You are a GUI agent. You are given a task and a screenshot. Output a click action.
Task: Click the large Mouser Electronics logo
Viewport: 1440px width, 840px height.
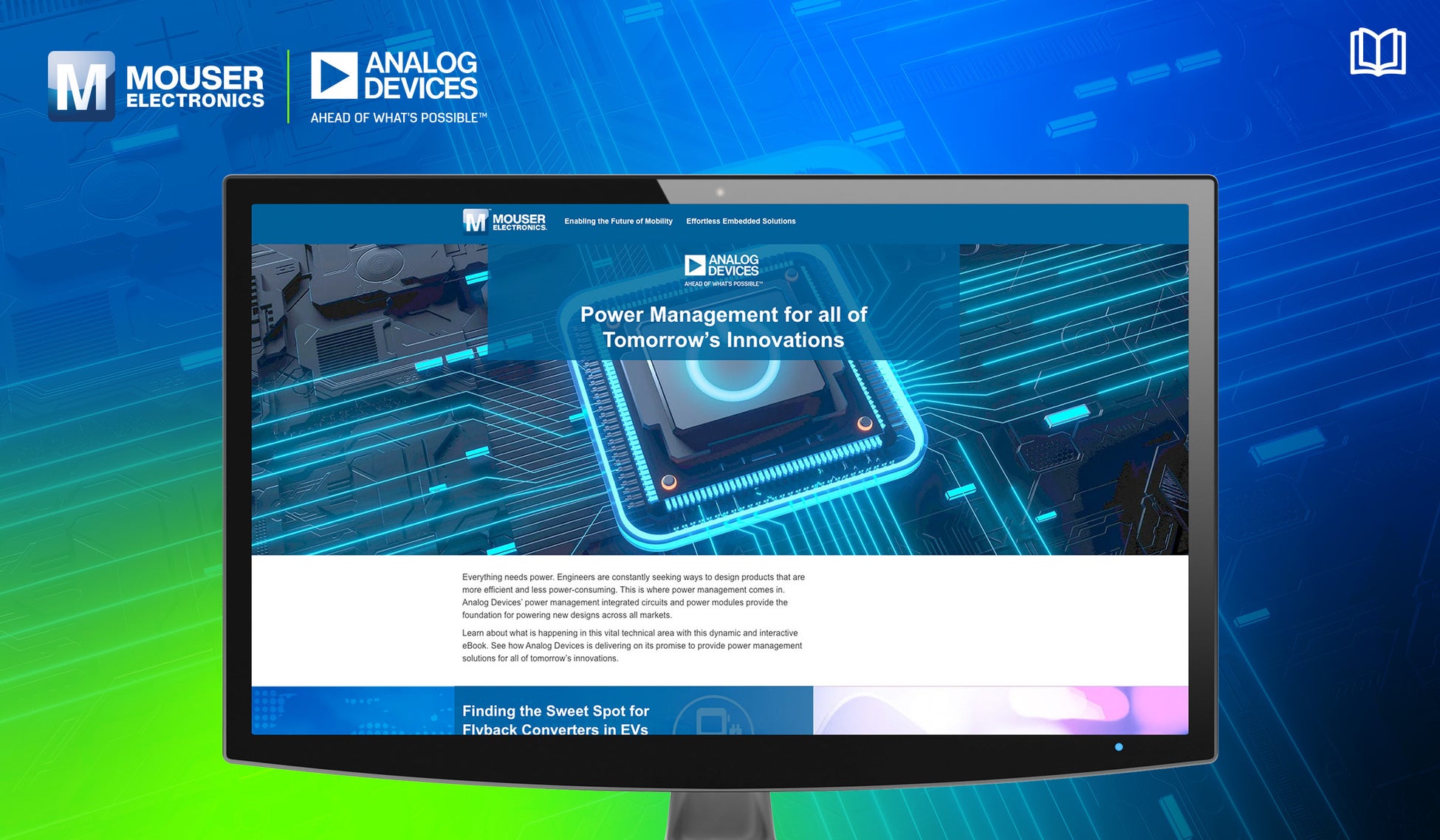click(156, 86)
